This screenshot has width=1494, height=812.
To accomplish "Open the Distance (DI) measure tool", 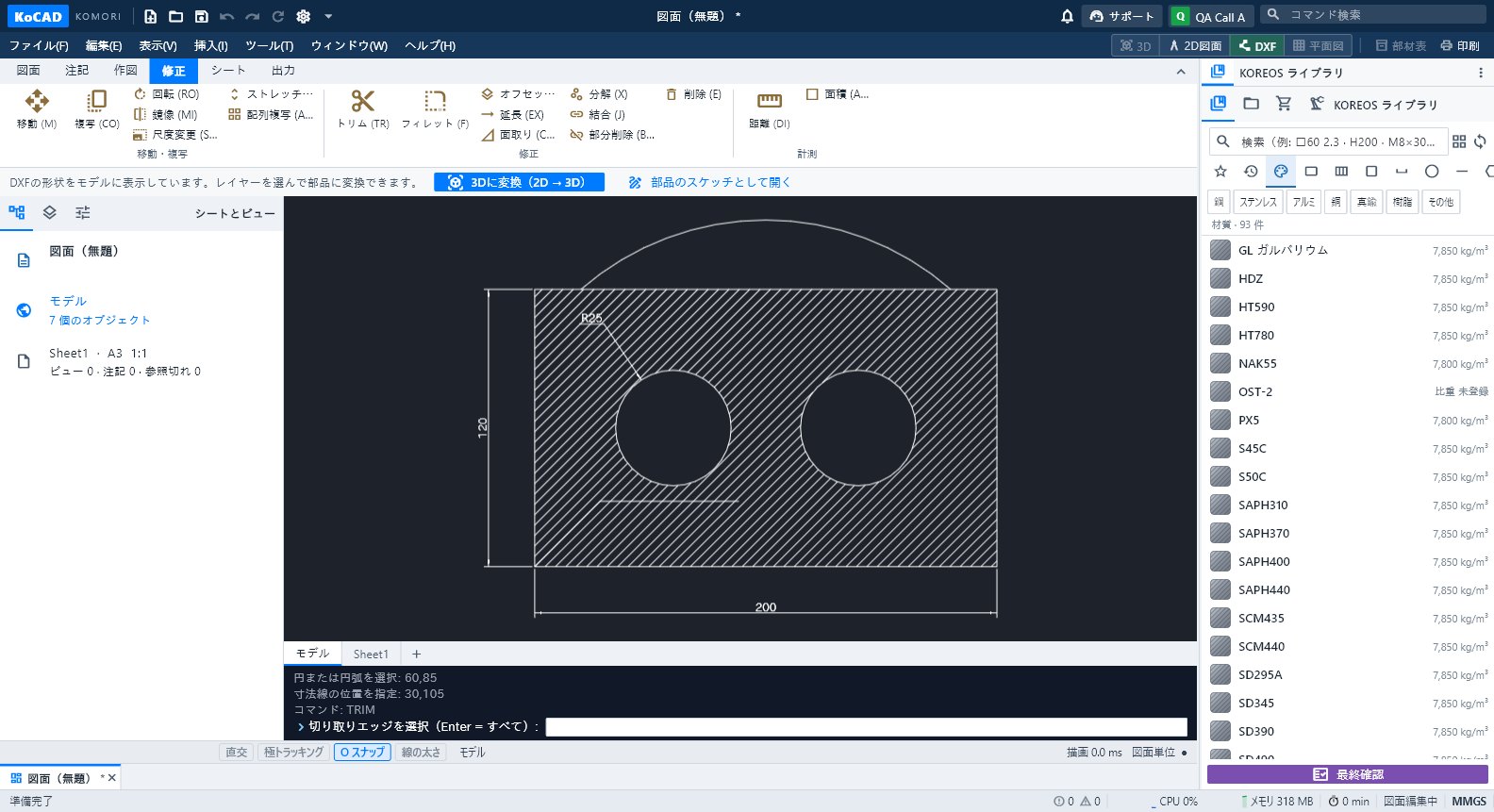I will coord(770,108).
